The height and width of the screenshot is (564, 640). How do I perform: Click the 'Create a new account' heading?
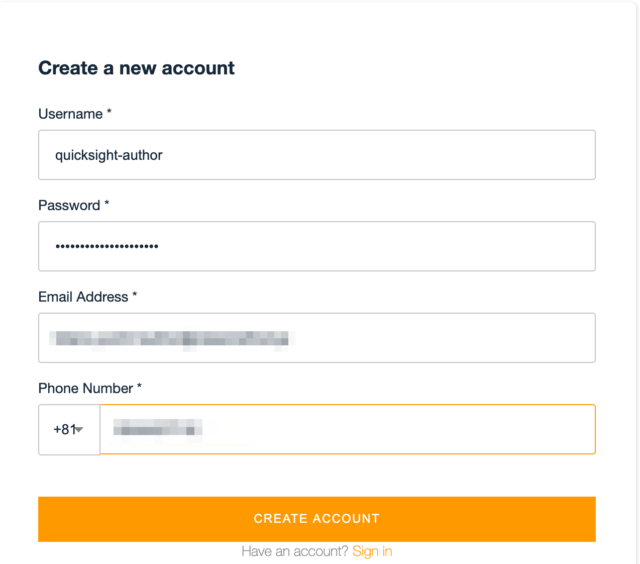pos(136,68)
